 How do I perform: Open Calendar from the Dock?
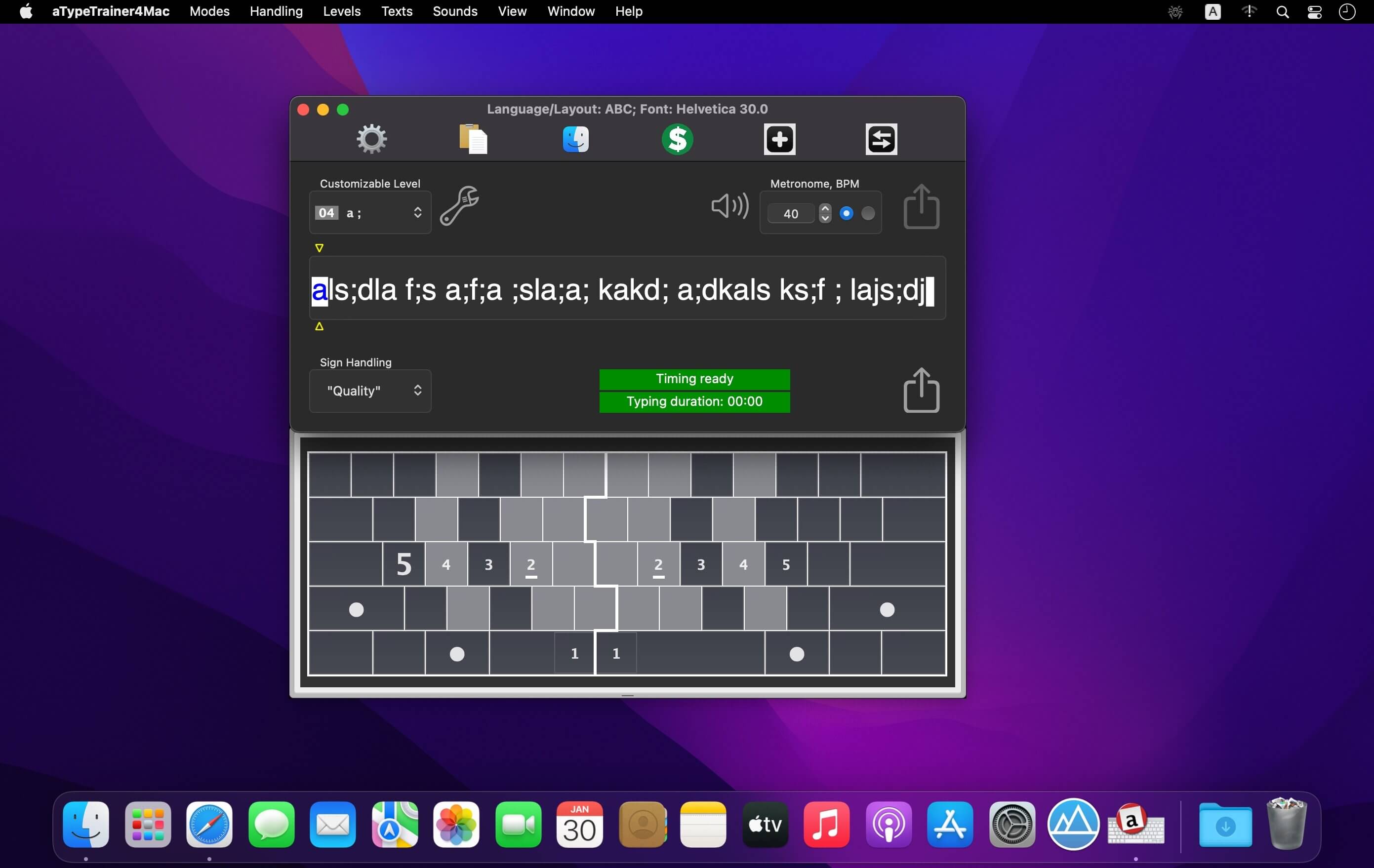pyautogui.click(x=580, y=824)
